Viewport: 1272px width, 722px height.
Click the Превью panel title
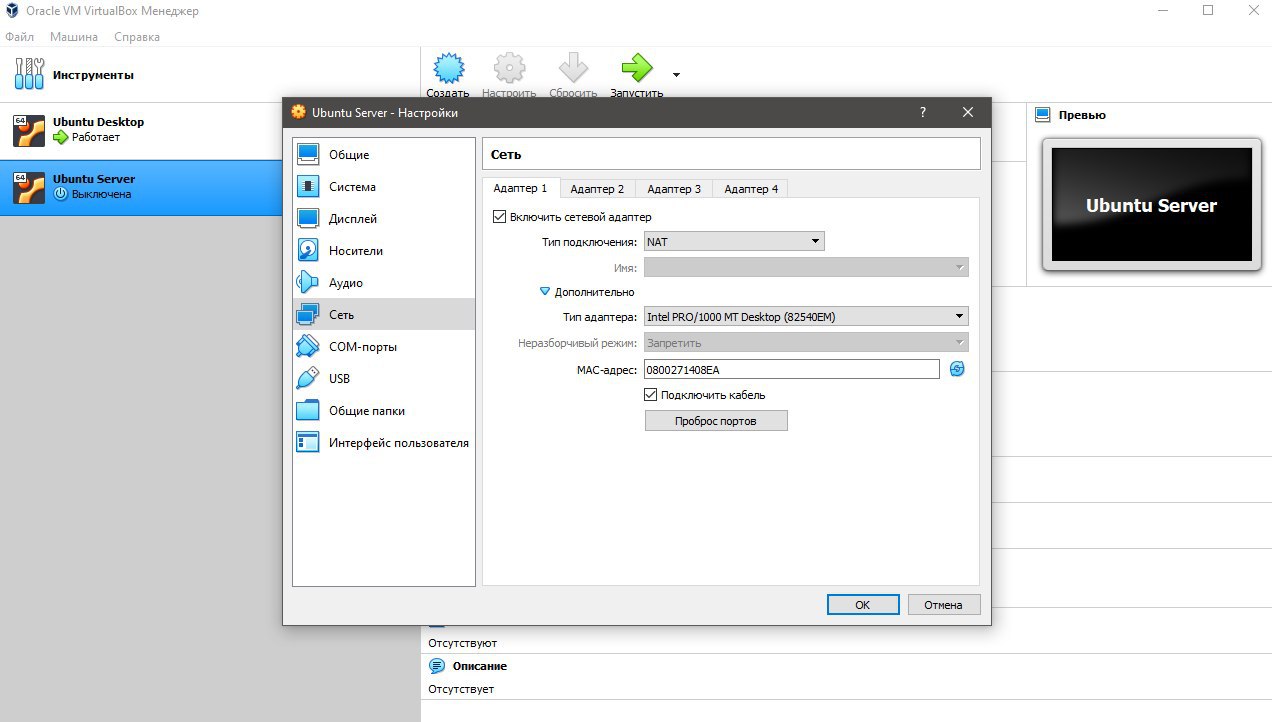tap(1082, 115)
